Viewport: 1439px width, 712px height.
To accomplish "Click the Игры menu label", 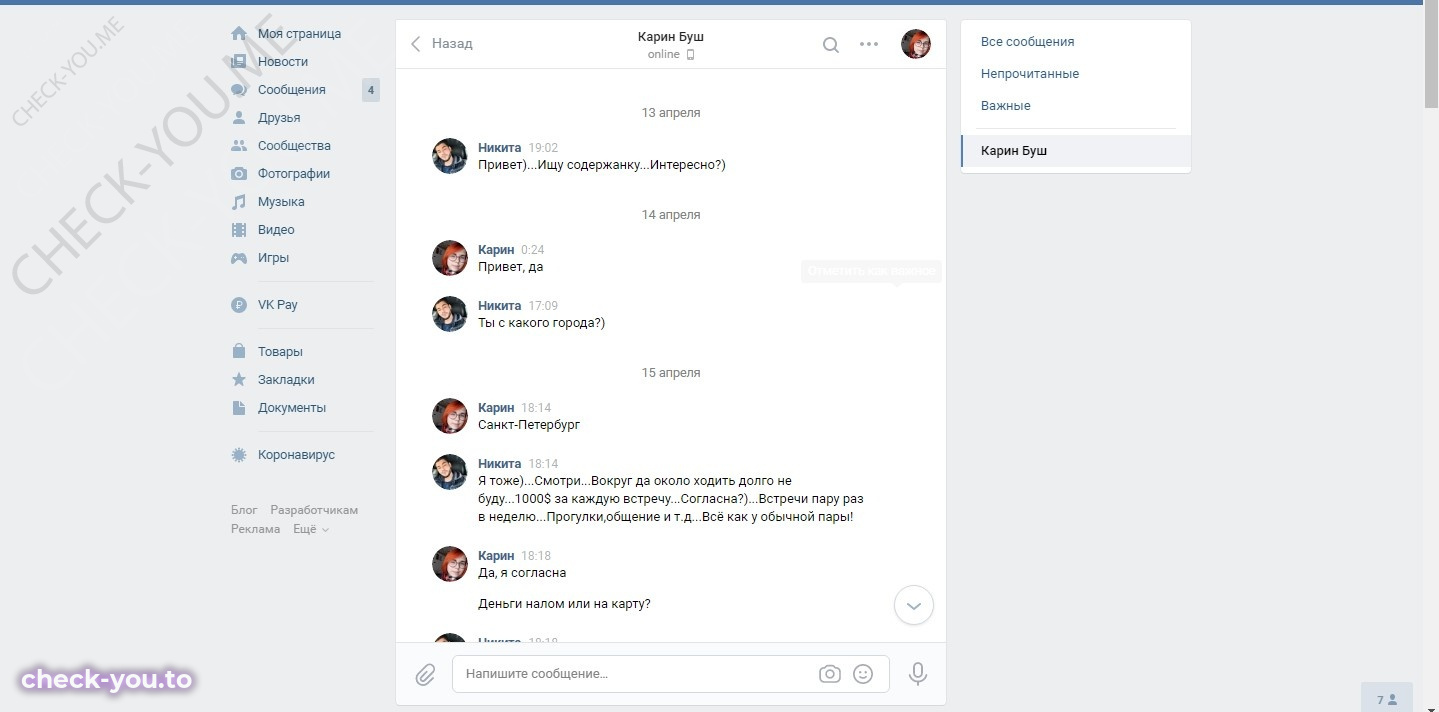I will coord(274,258).
